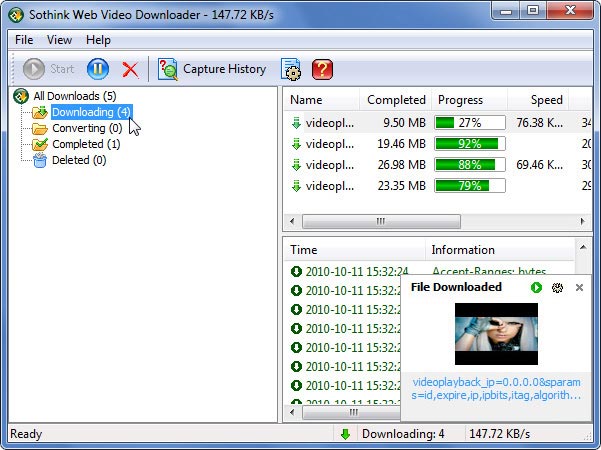
Task: Click the Time column header
Action: point(355,250)
